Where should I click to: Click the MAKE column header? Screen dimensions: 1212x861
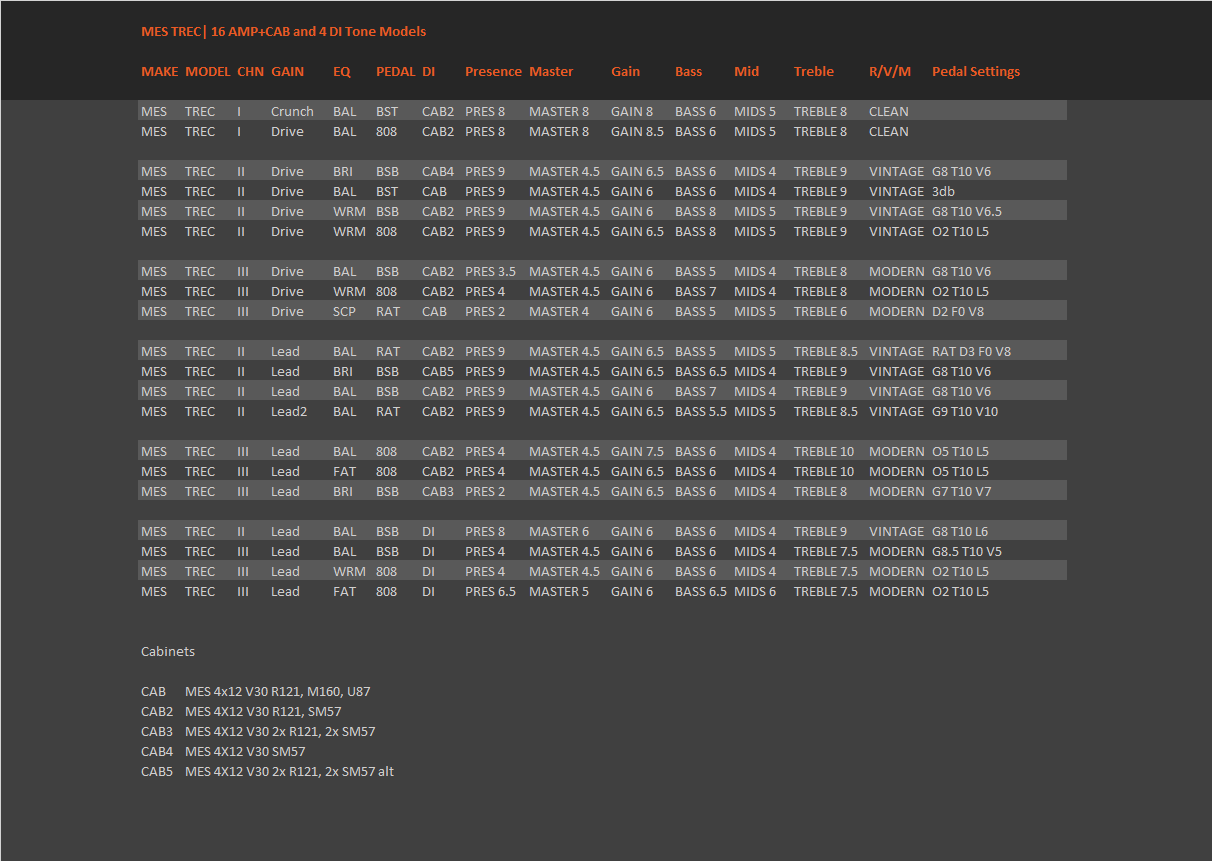[160, 71]
